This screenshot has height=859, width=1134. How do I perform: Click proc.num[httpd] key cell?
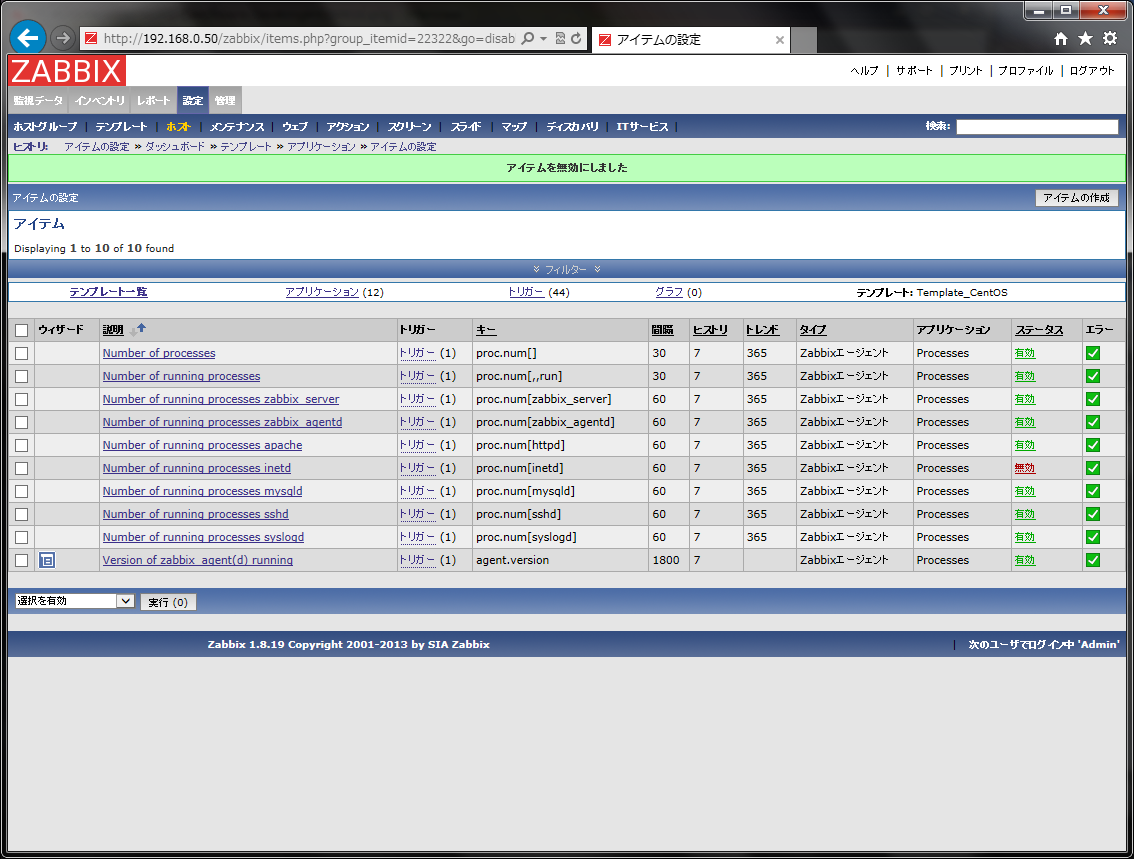pos(521,445)
